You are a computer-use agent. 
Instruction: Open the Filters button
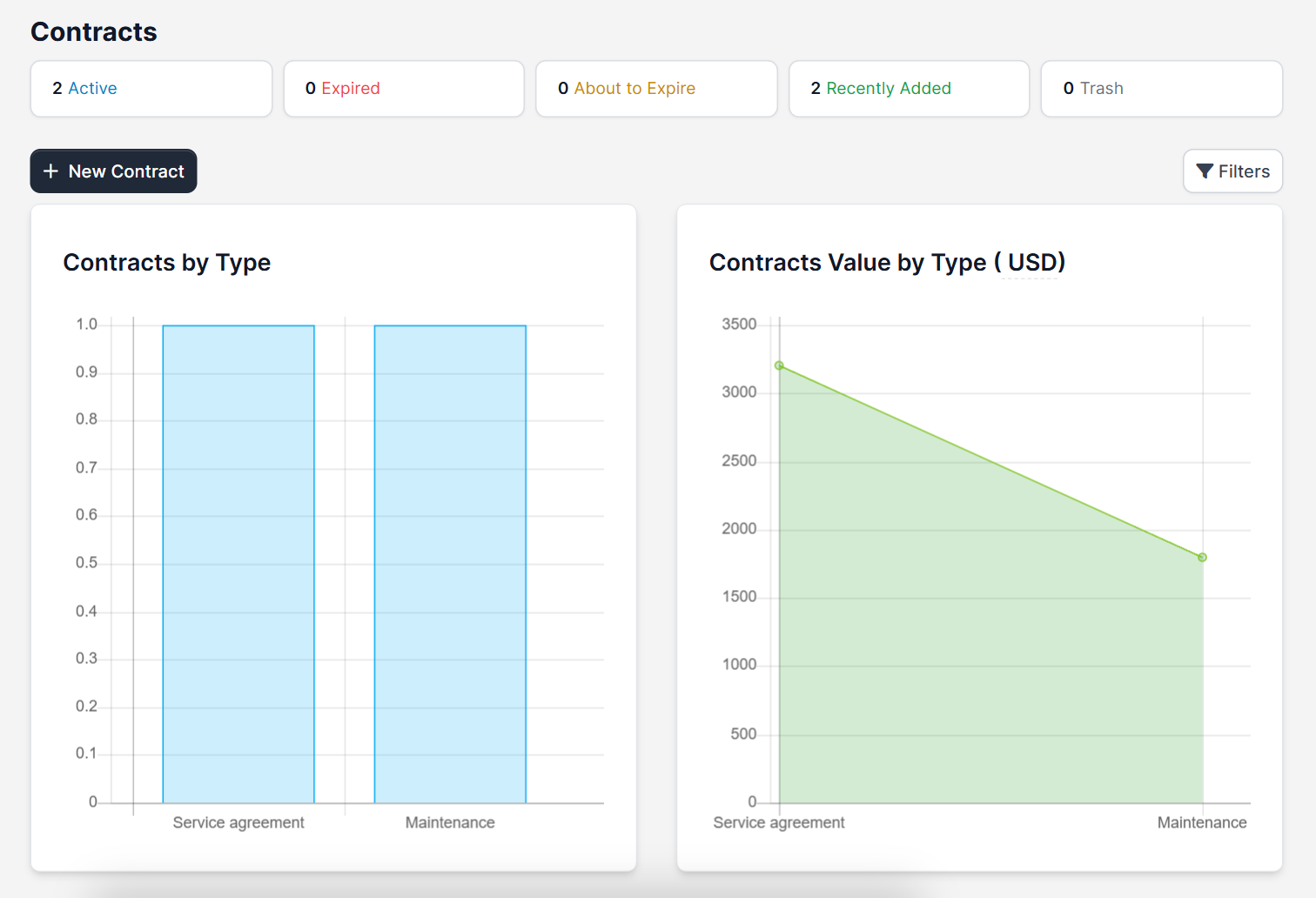coord(1232,171)
